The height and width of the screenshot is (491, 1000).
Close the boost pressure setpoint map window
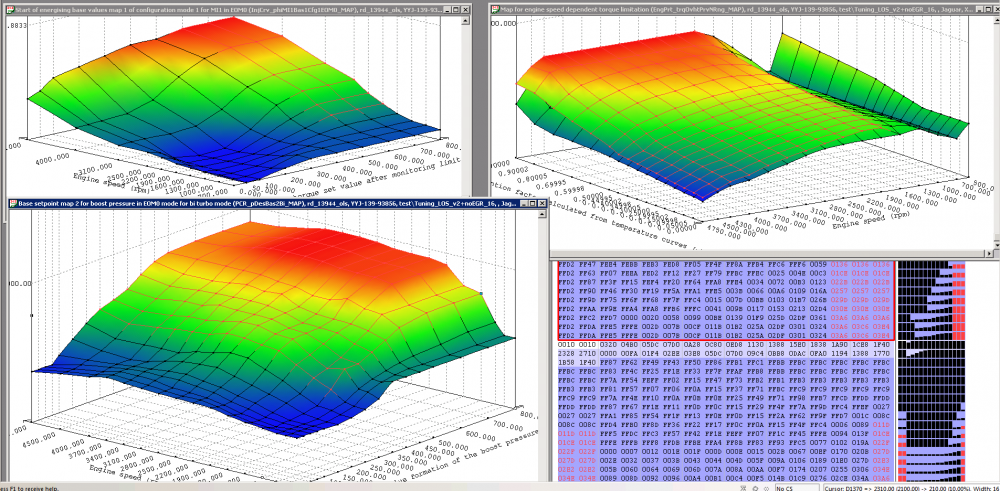tap(543, 203)
